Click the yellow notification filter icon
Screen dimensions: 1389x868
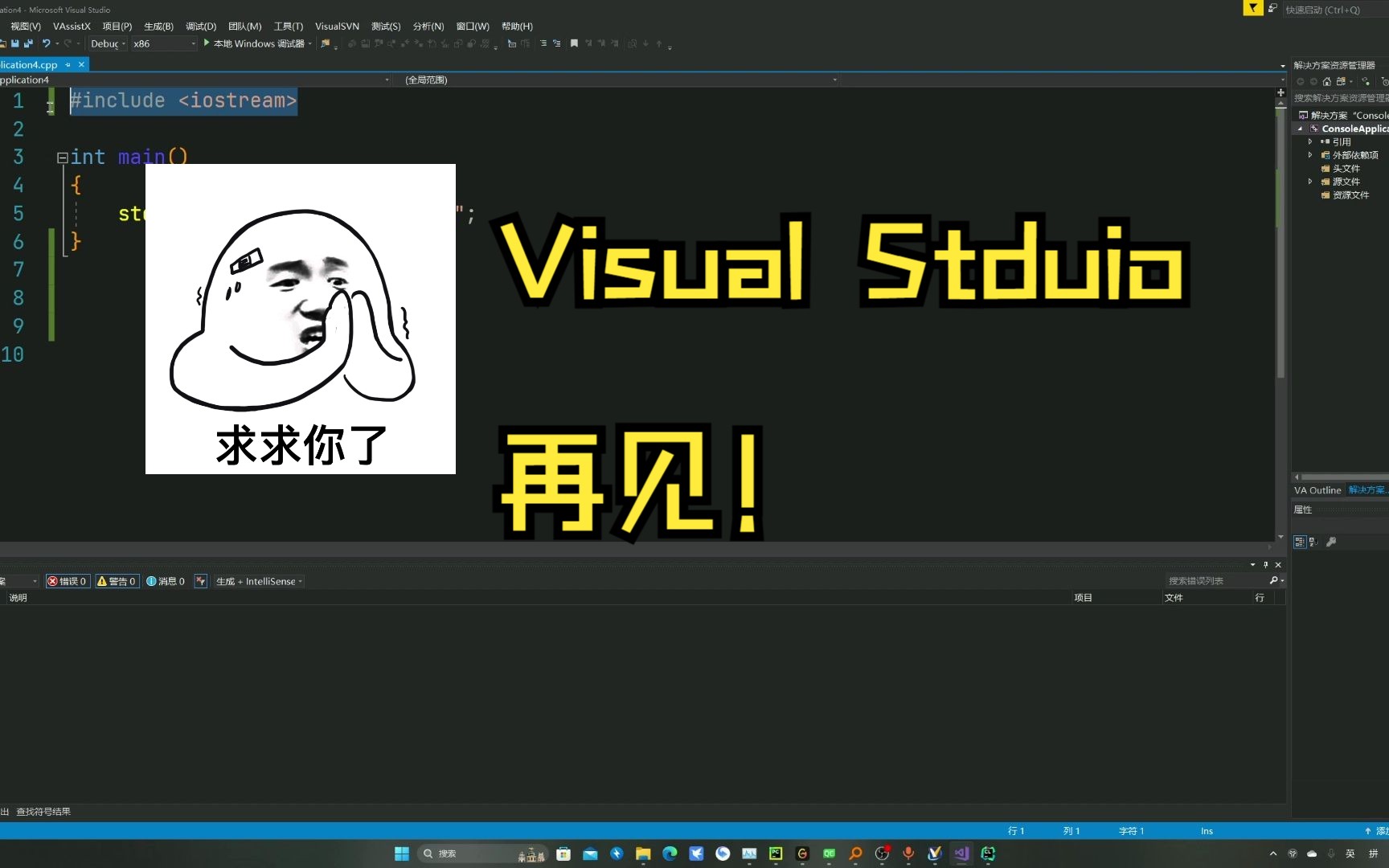pyautogui.click(x=1252, y=8)
